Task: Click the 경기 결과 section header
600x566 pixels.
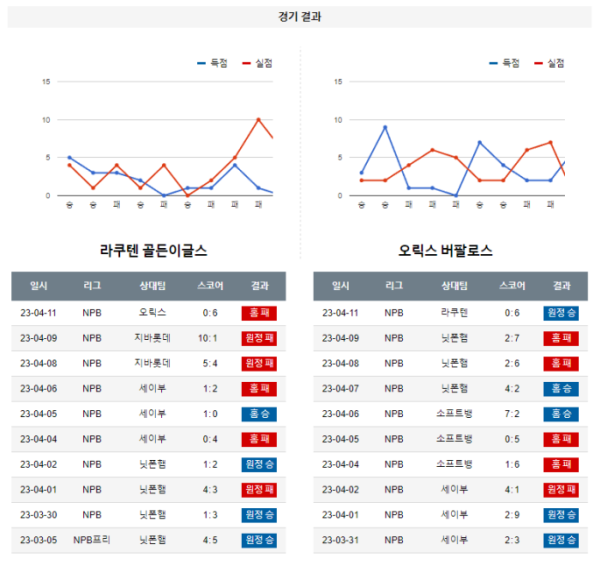Action: point(300,17)
